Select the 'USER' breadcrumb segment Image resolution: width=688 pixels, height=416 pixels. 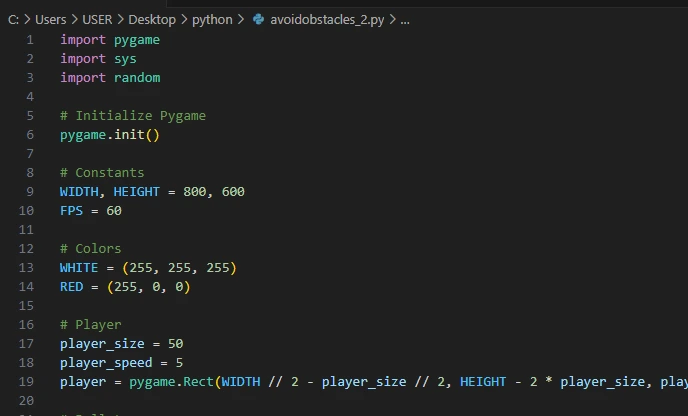[97, 20]
